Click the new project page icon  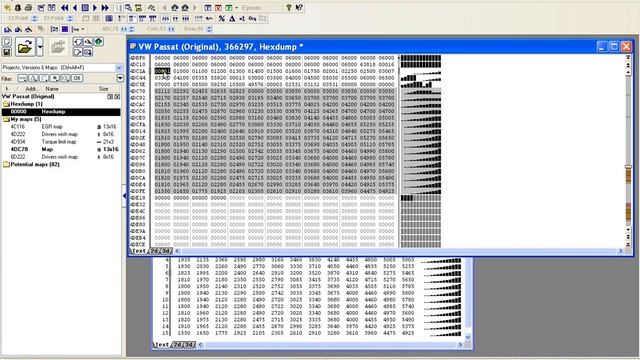[7, 42]
